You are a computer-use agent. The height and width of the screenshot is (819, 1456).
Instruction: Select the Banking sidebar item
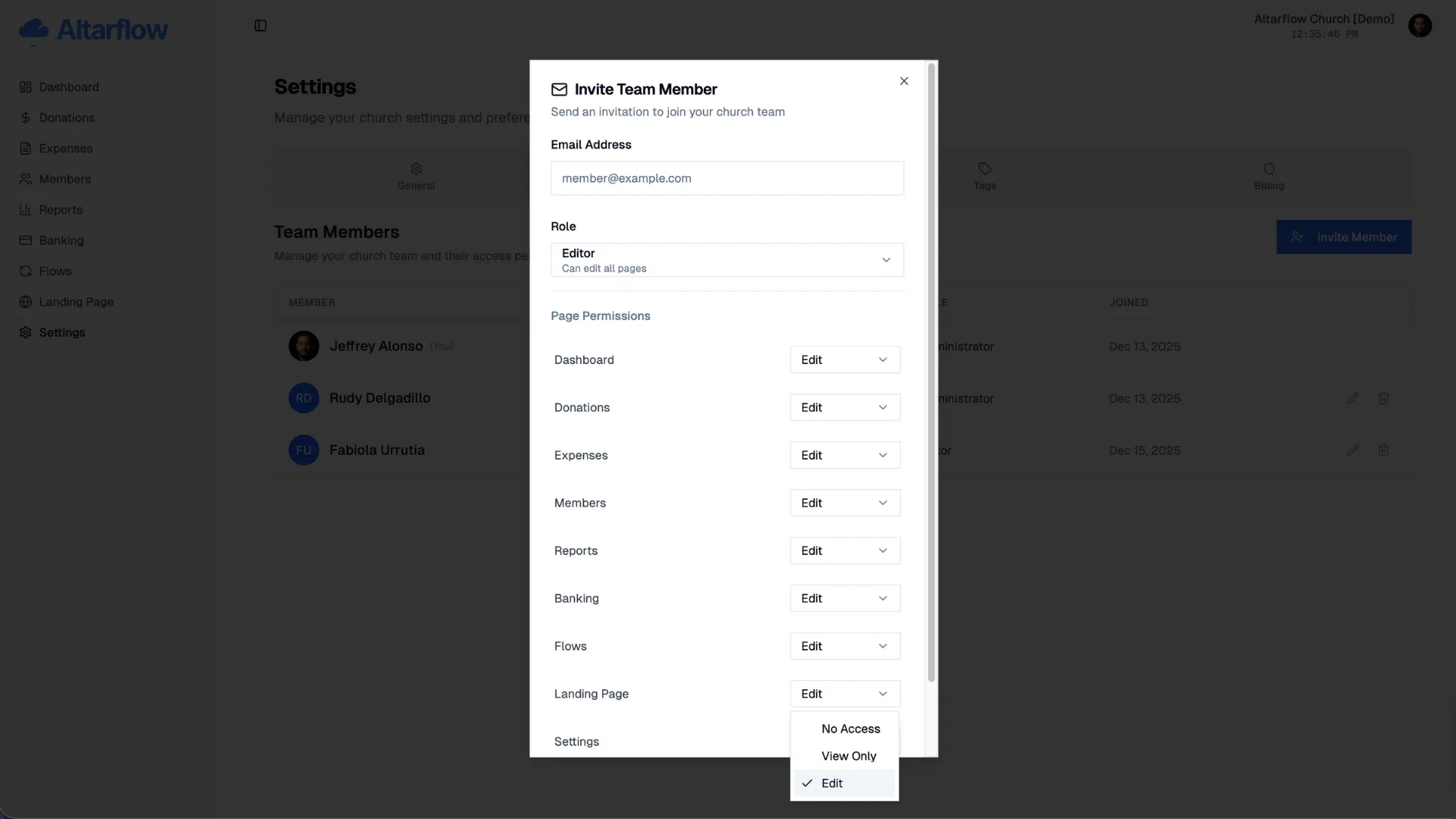[x=61, y=240]
